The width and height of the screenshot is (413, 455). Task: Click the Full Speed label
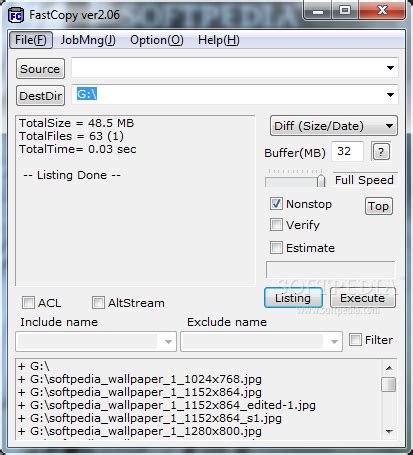coord(364,180)
